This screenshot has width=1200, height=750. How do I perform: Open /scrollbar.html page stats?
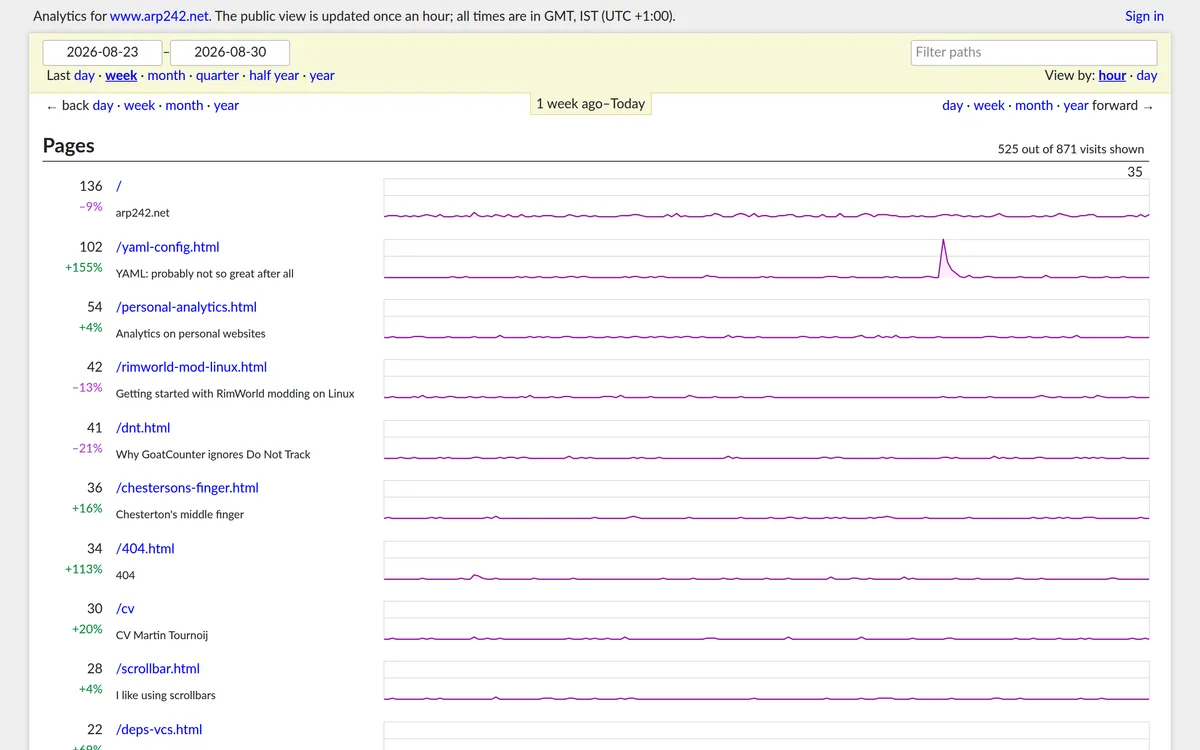[157, 668]
